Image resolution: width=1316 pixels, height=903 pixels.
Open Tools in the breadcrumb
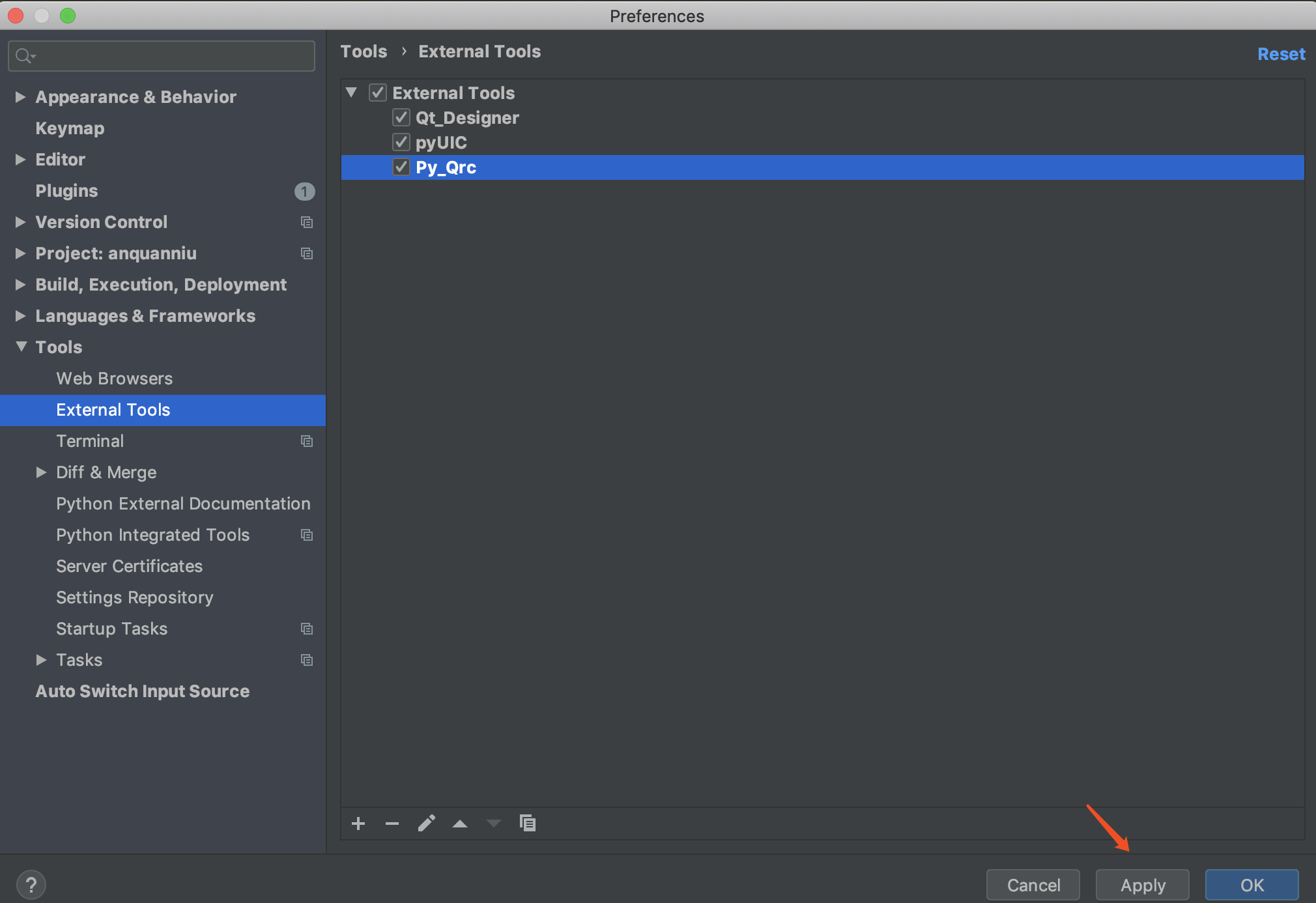click(x=364, y=51)
